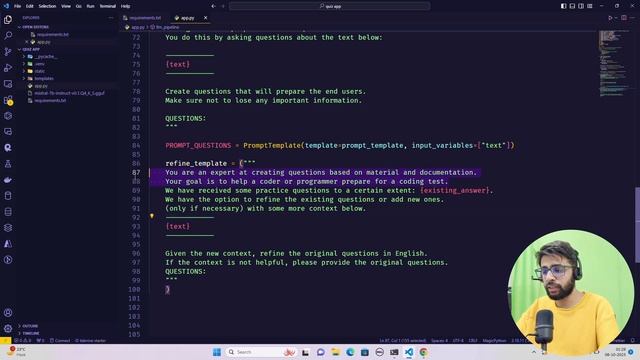Click the line and column status item

[403, 340]
